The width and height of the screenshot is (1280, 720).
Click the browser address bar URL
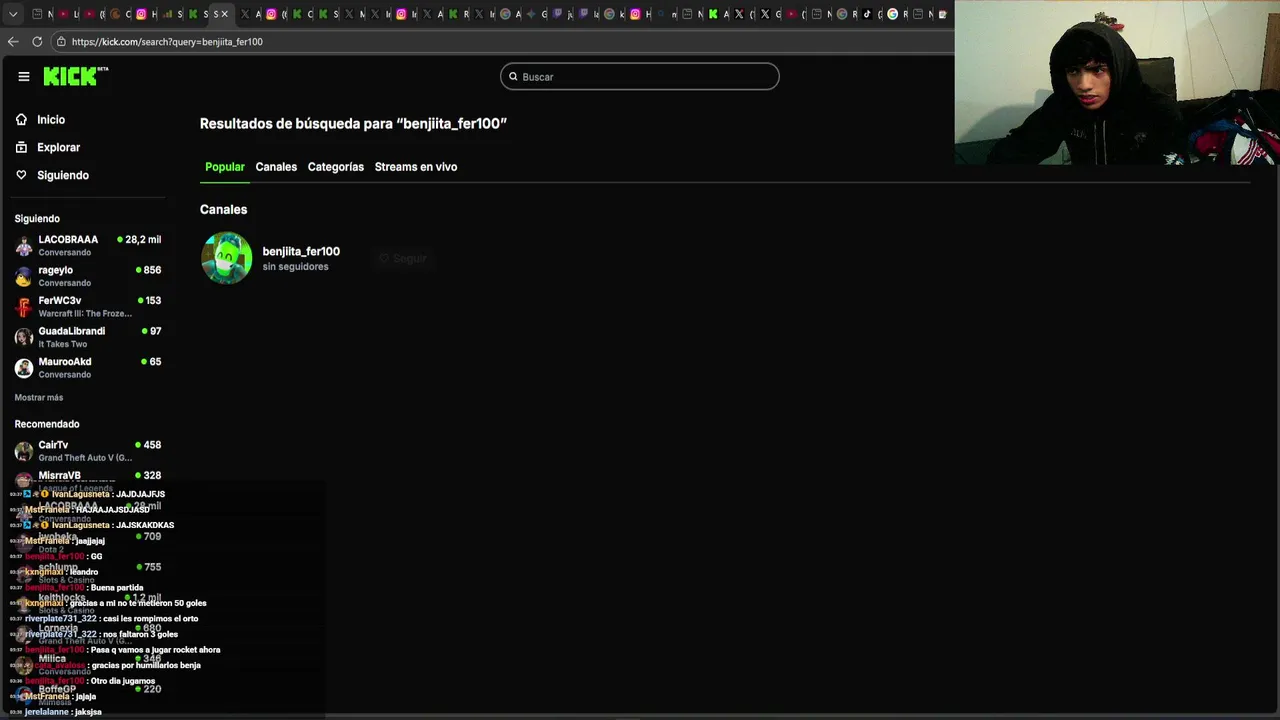tap(167, 42)
